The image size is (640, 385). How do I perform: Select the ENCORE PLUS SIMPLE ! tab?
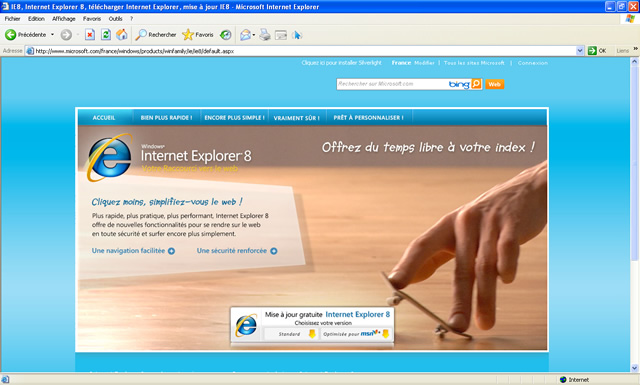point(234,118)
